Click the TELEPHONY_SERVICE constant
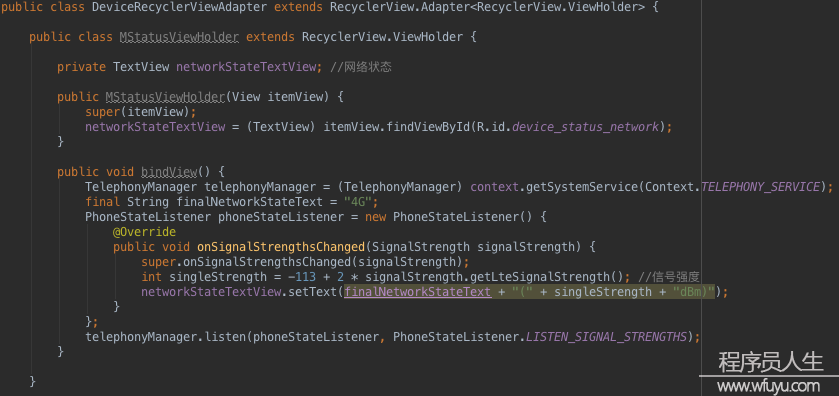The image size is (839, 396). [760, 187]
